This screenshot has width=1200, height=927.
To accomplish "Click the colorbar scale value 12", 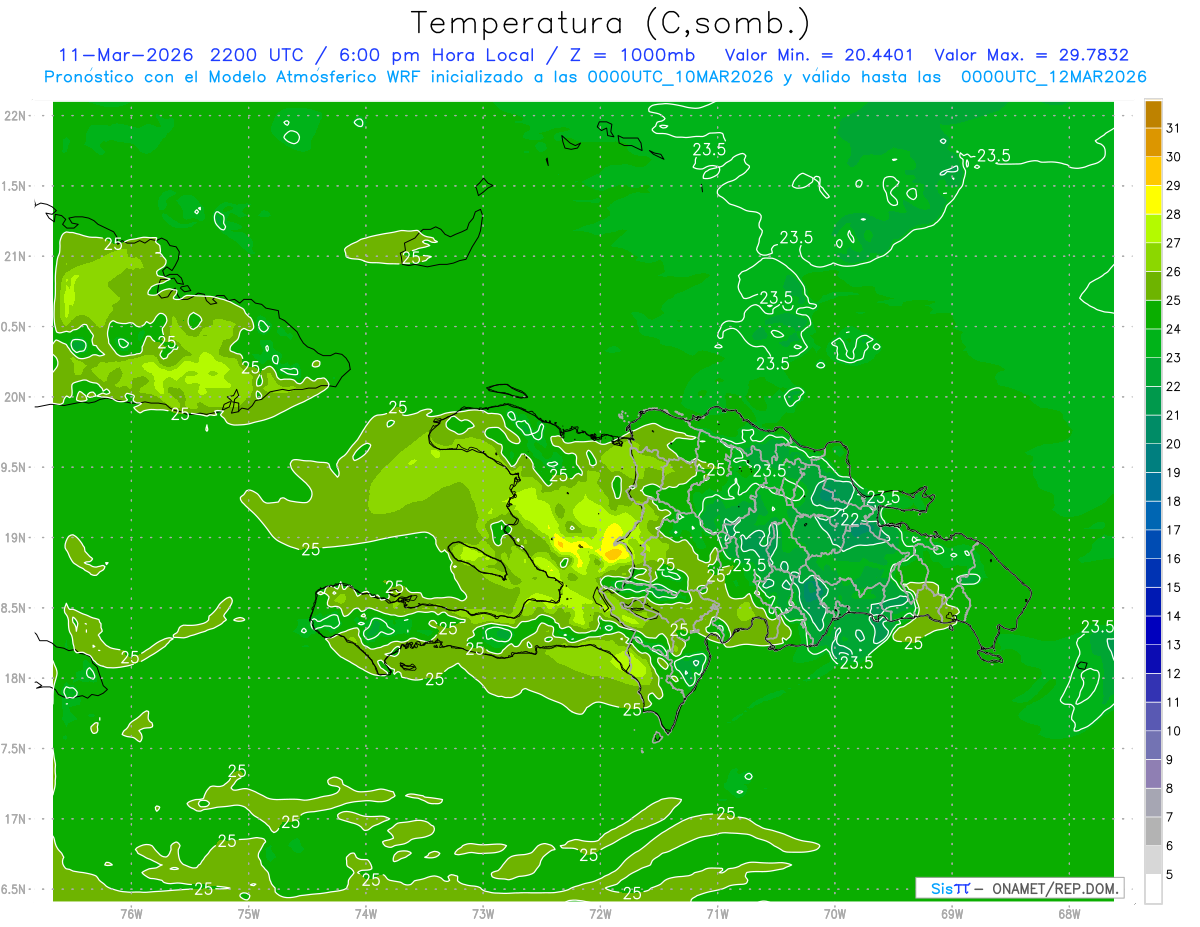I will pyautogui.click(x=1174, y=673).
